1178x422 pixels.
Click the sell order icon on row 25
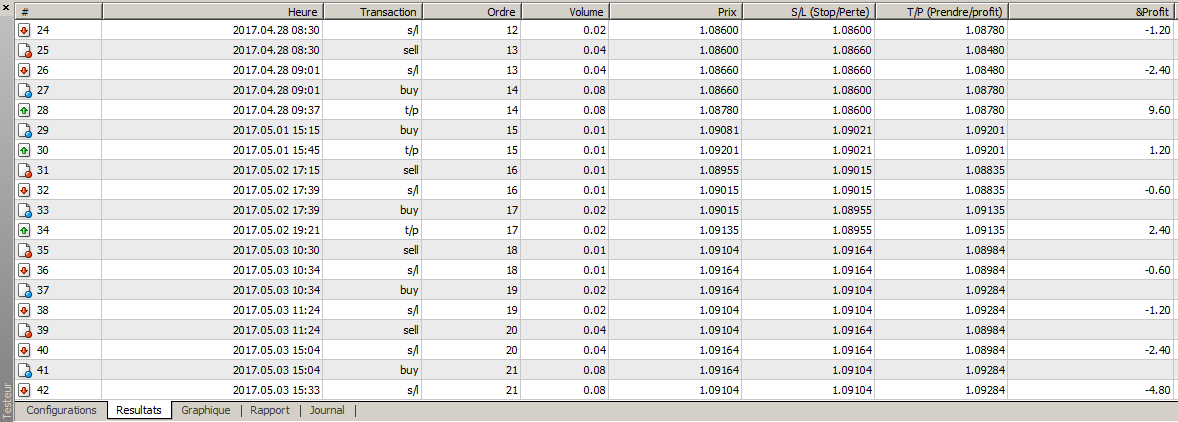(x=24, y=50)
